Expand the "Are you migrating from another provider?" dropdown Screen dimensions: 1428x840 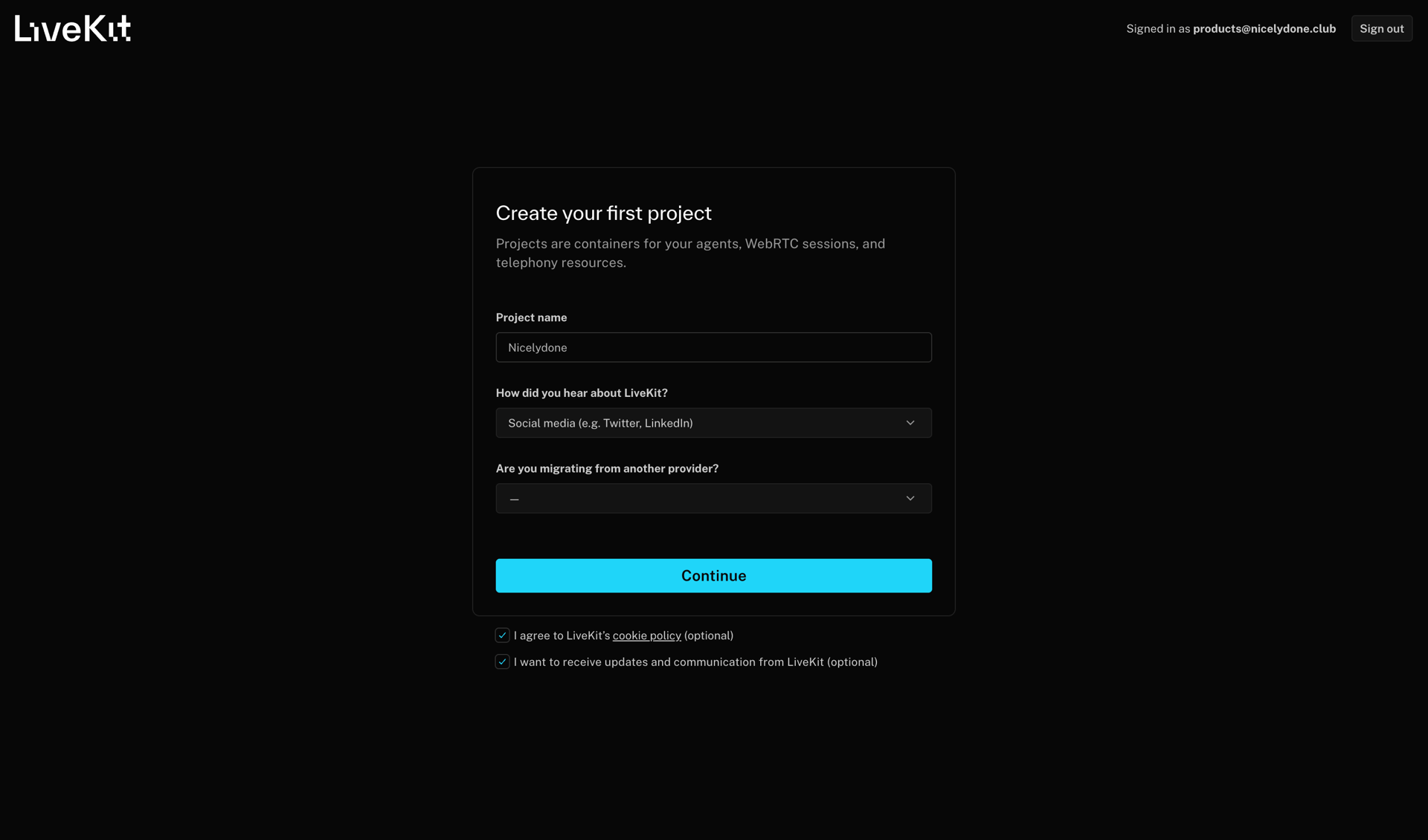[x=713, y=498]
